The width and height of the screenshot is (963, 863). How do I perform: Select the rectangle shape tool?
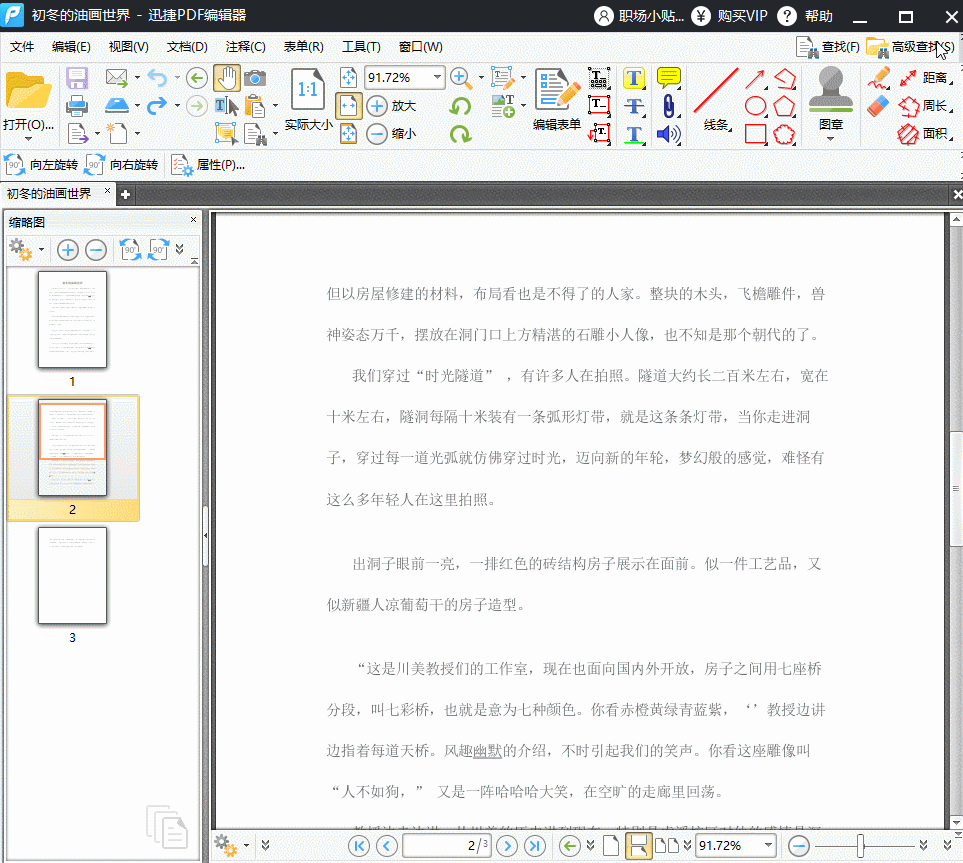[x=755, y=133]
